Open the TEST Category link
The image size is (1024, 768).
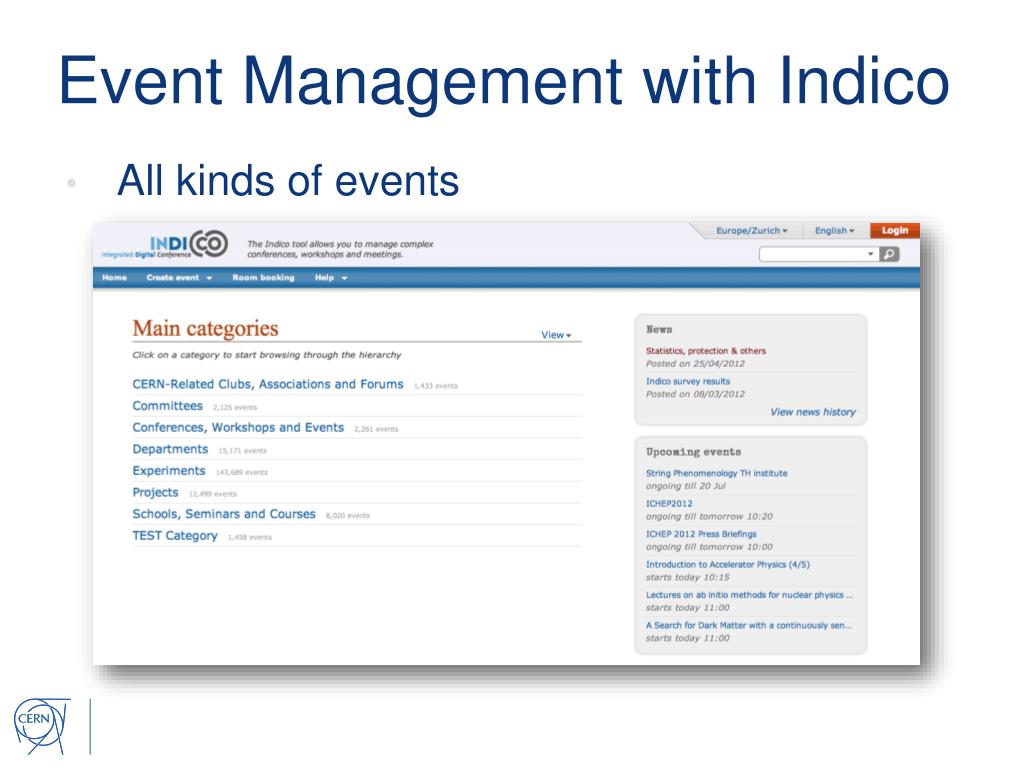coord(175,536)
